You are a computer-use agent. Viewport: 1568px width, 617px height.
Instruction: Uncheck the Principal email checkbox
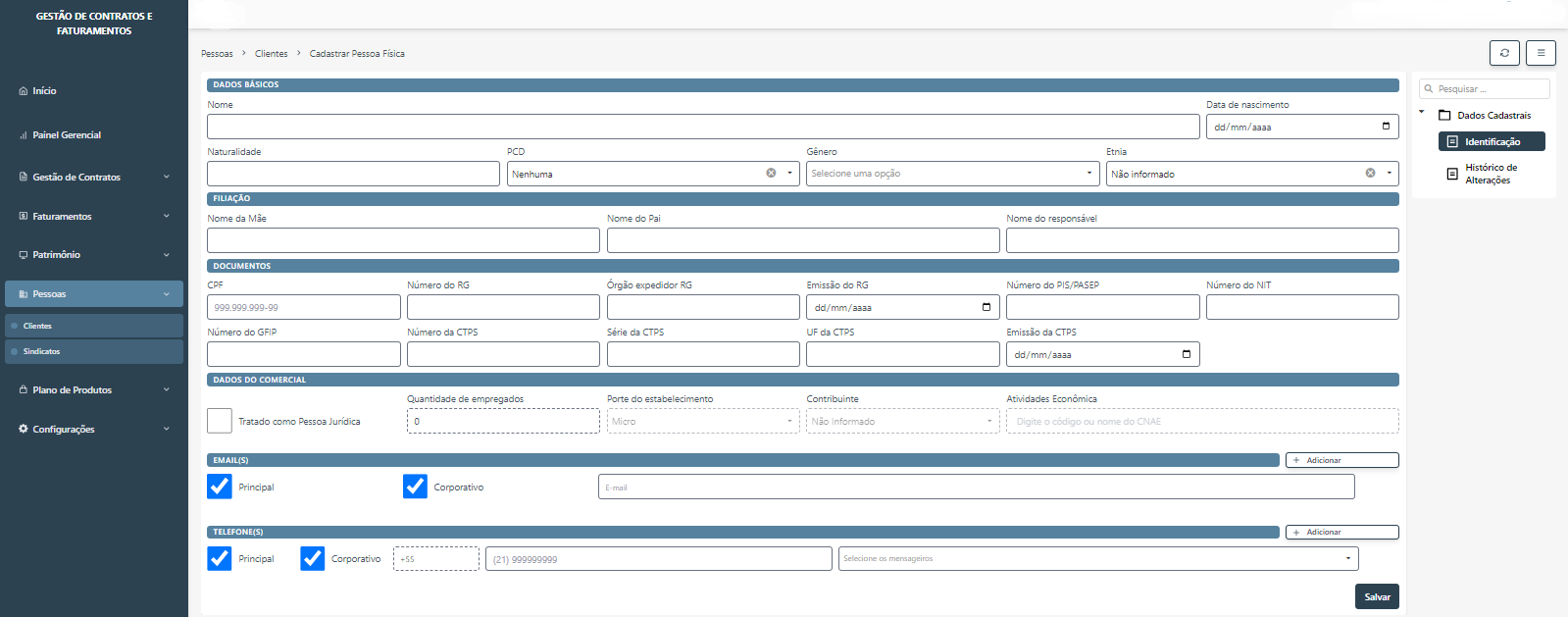point(220,487)
